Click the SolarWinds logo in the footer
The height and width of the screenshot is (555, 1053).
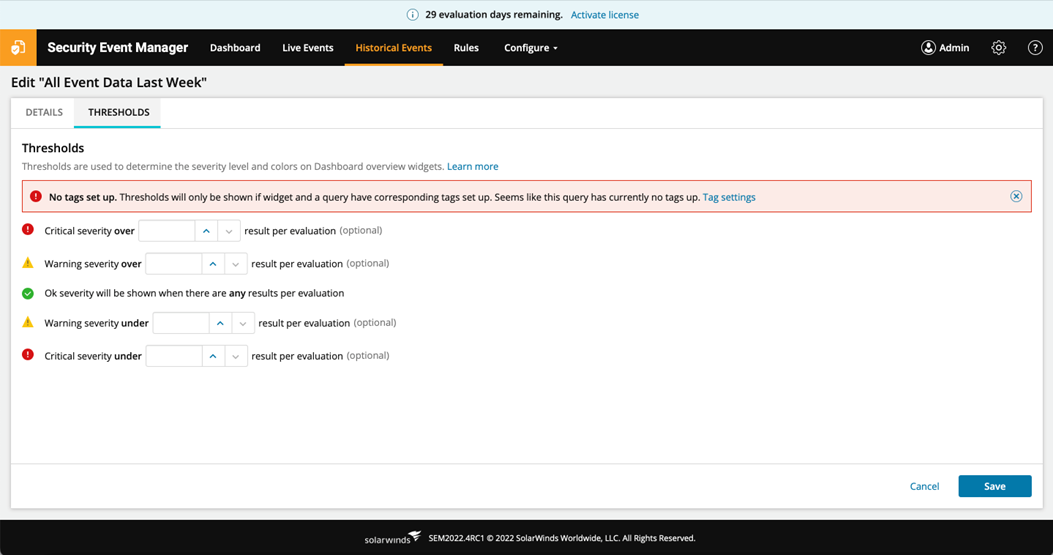click(x=392, y=538)
